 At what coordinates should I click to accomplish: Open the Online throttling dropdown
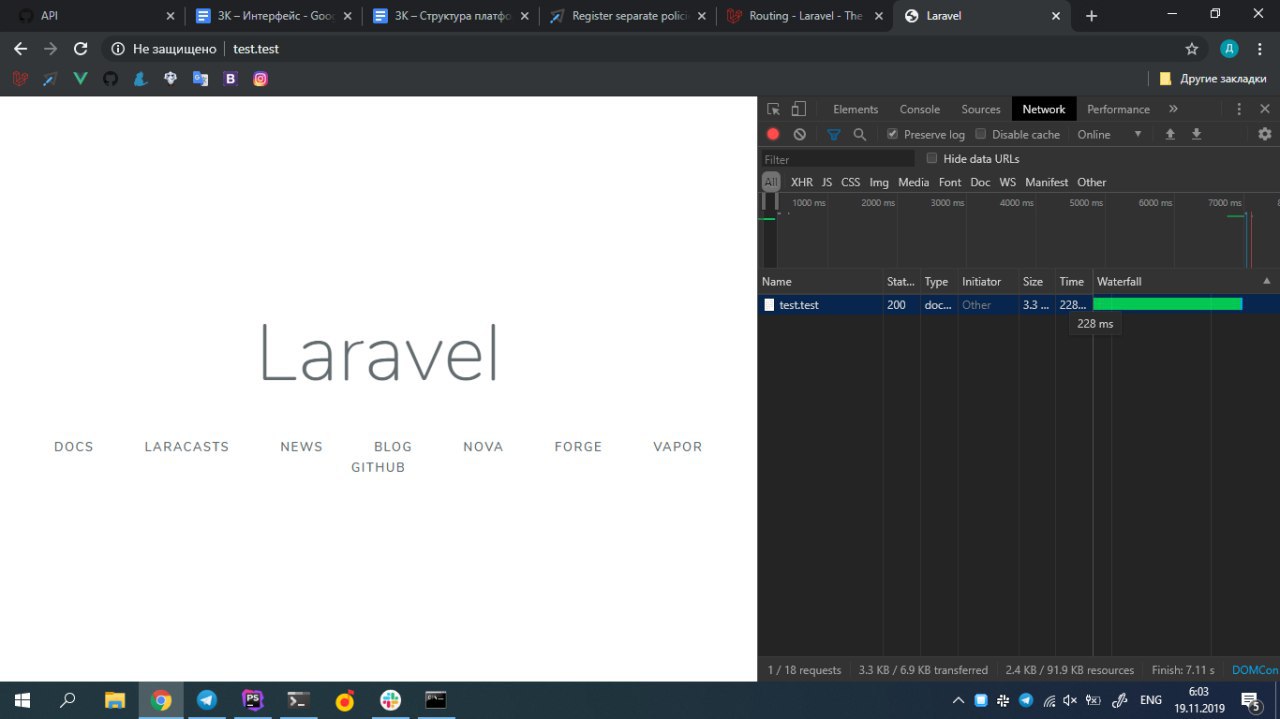[1109, 134]
